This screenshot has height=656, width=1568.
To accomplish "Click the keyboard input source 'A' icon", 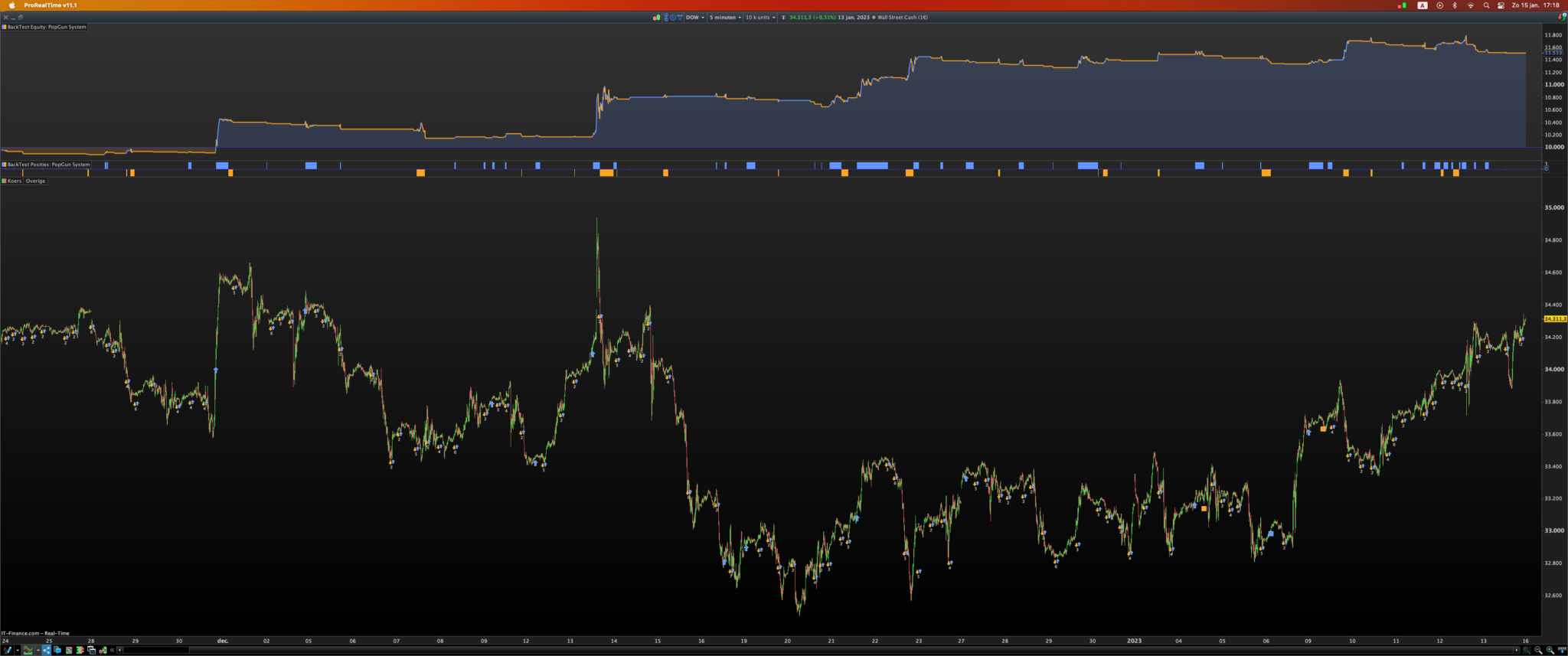I will tap(1423, 5).
